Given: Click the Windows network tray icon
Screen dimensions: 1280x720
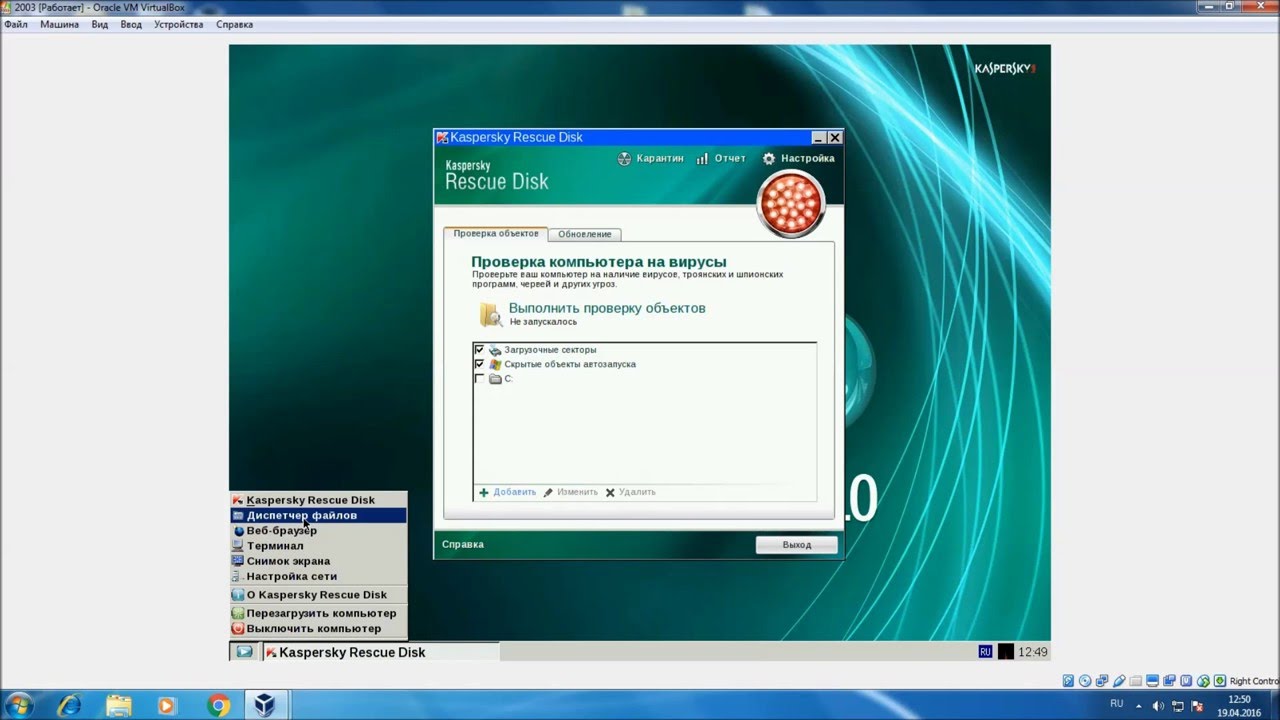Looking at the screenshot, I should 1178,706.
